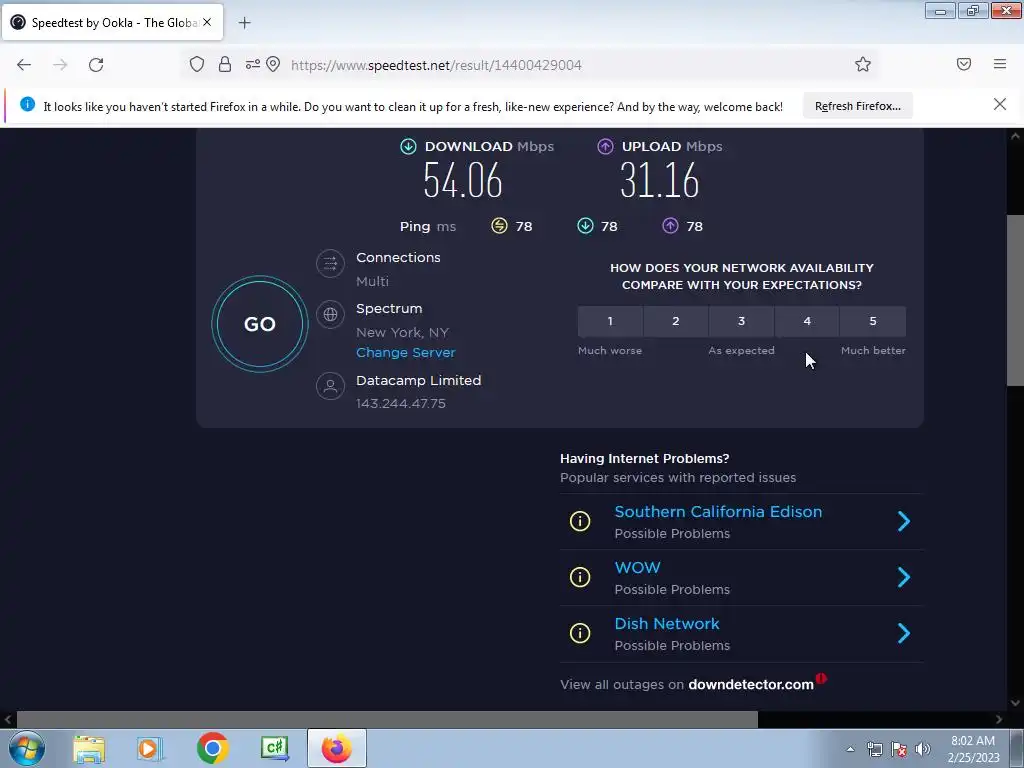Image resolution: width=1024 pixels, height=768 pixels.
Task: Open the Southern California Edison outage link
Action: point(718,511)
